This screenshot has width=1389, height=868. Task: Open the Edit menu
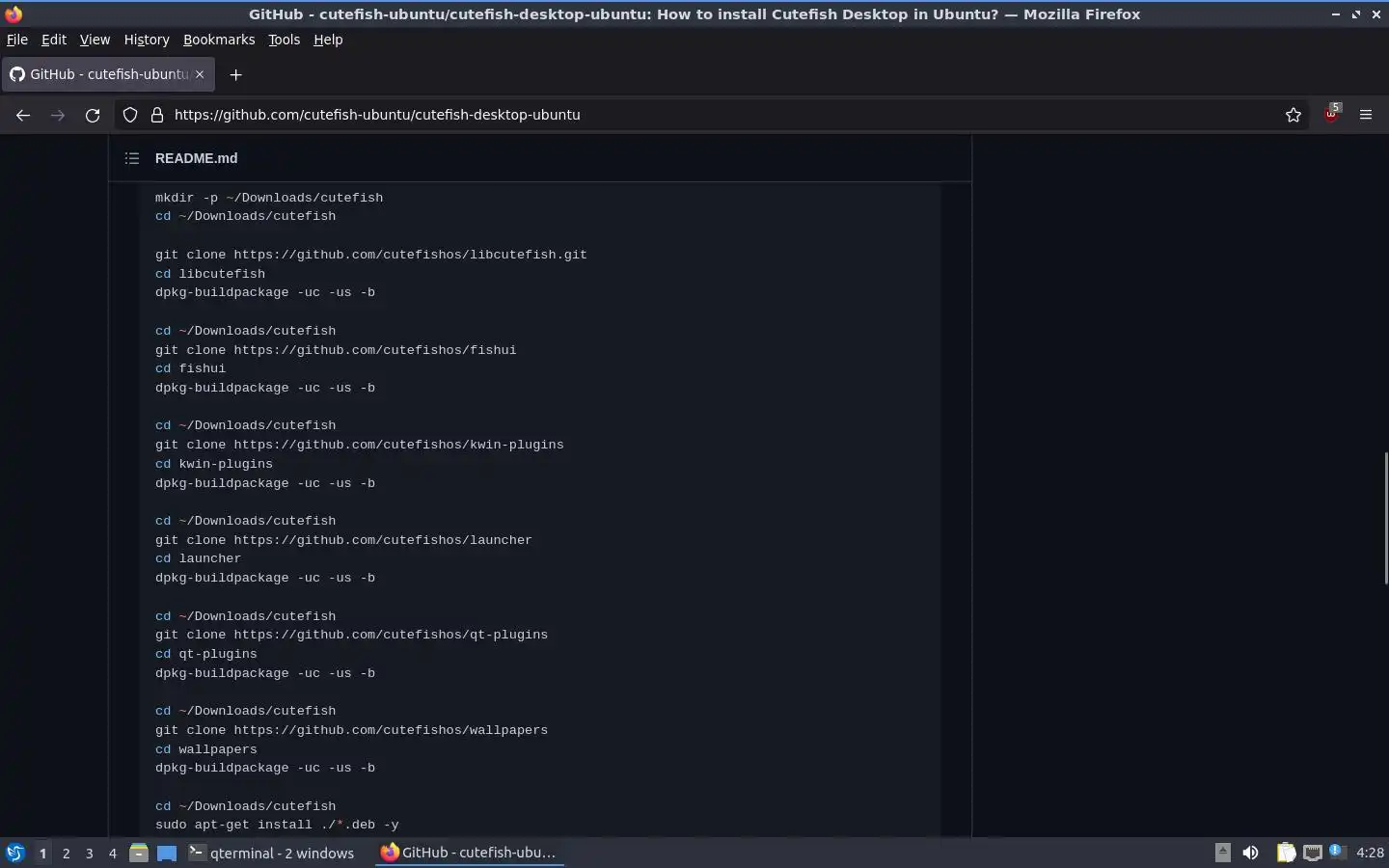coord(54,40)
